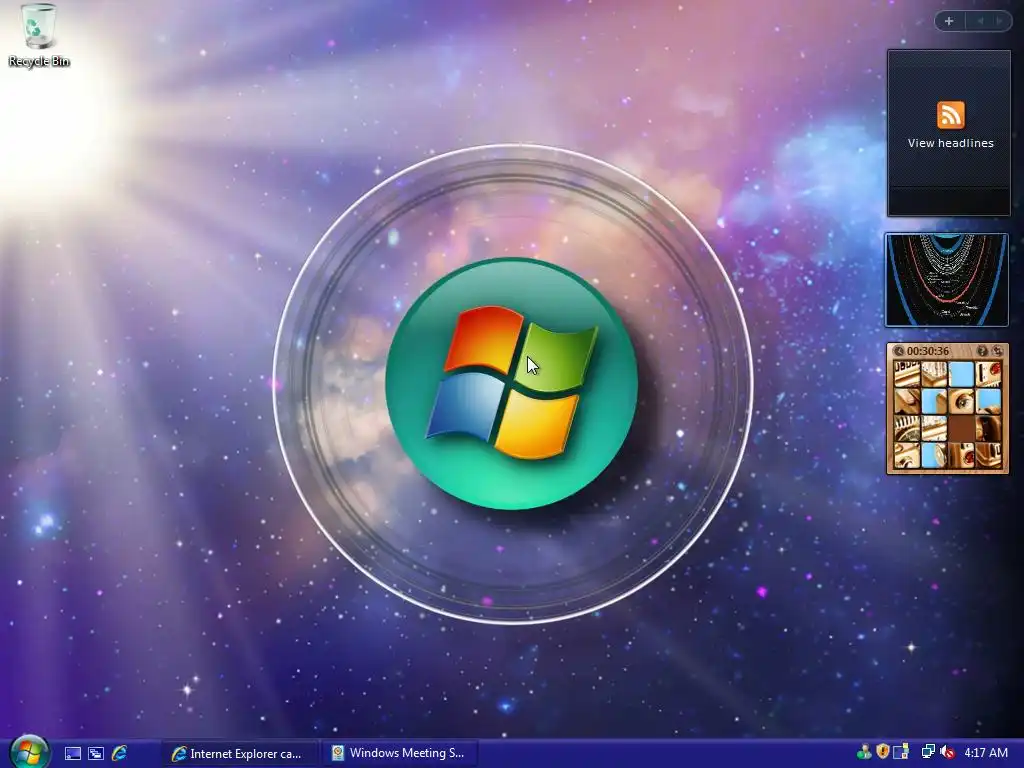Open the Windows Security shield tray icon
The height and width of the screenshot is (768, 1024).
click(x=883, y=752)
